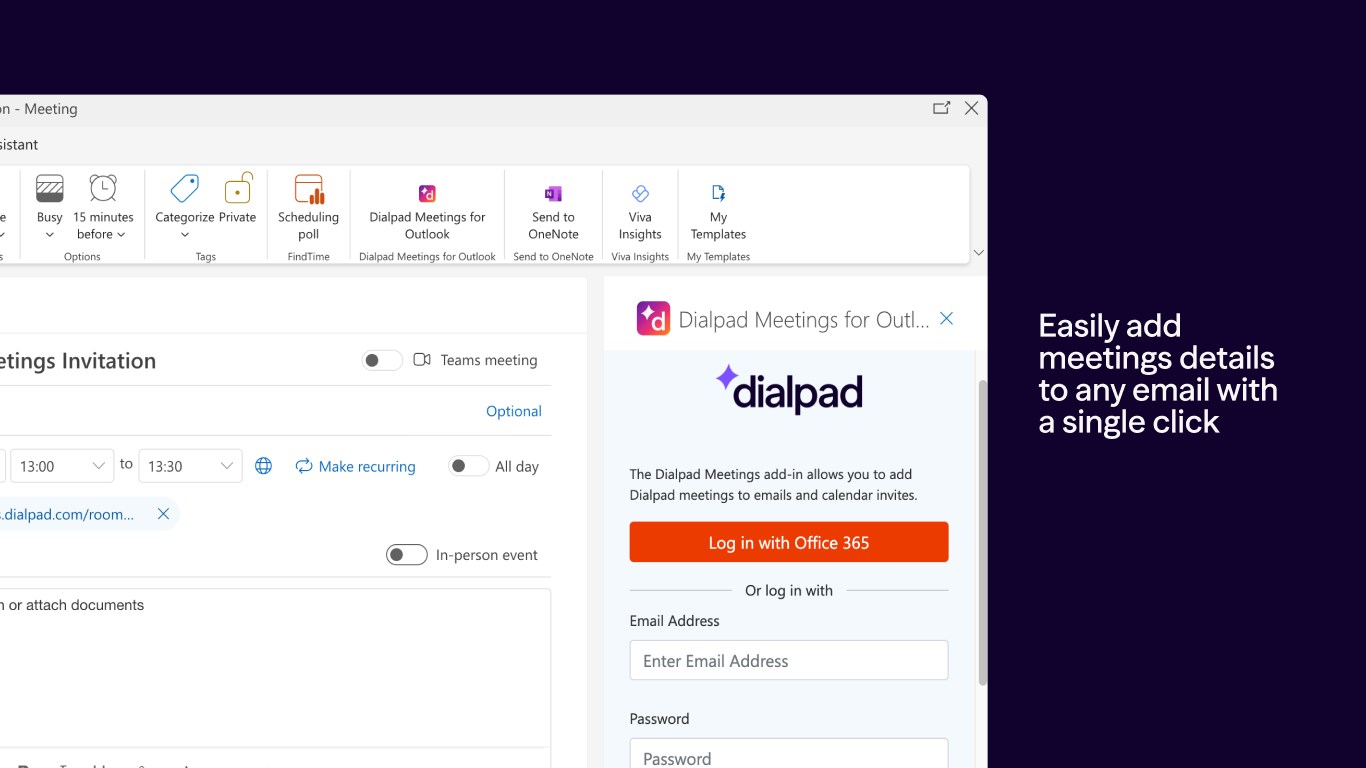Launch Dialpad Meetings for Outlook add-in
Image resolution: width=1366 pixels, height=768 pixels.
427,212
